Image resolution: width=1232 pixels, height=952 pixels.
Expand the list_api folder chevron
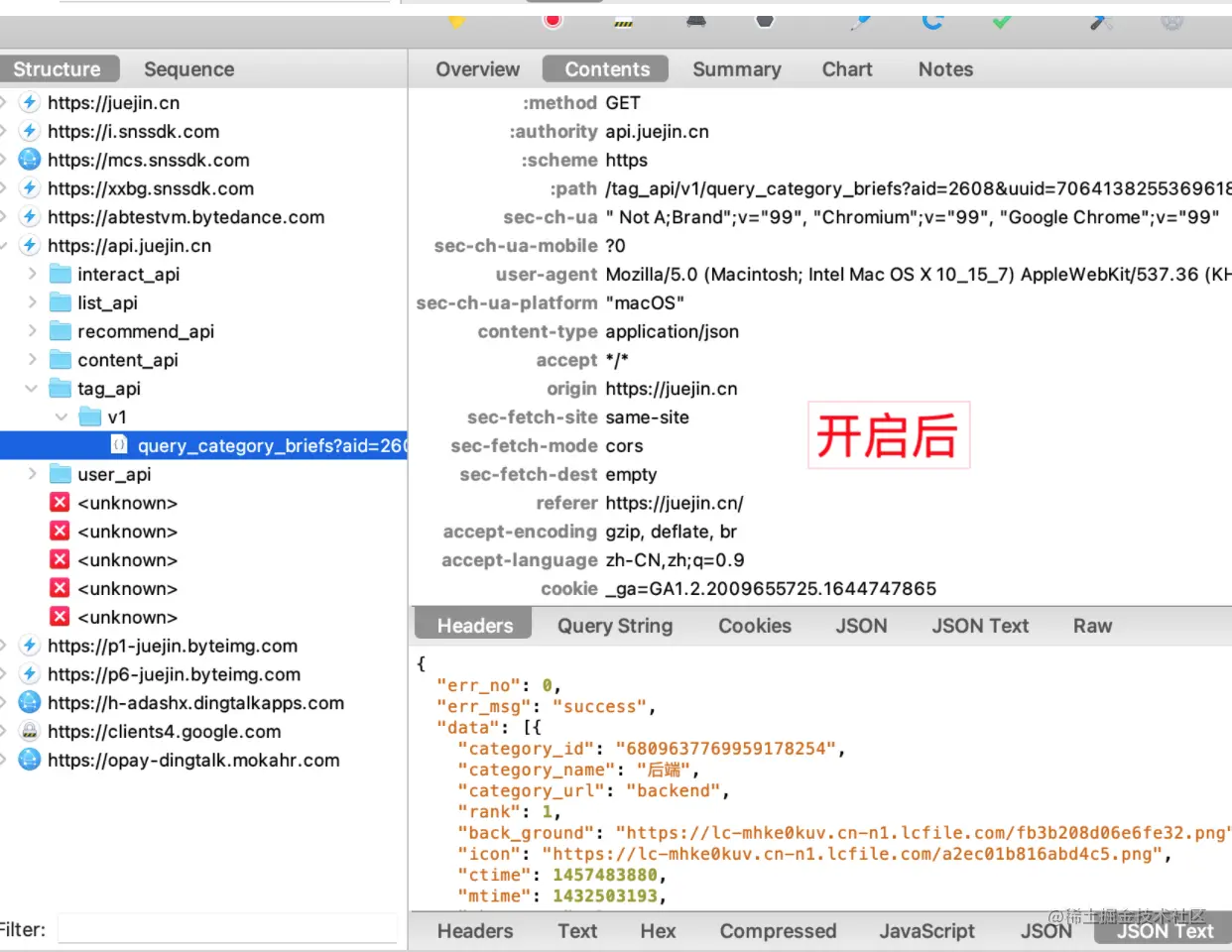tap(32, 302)
